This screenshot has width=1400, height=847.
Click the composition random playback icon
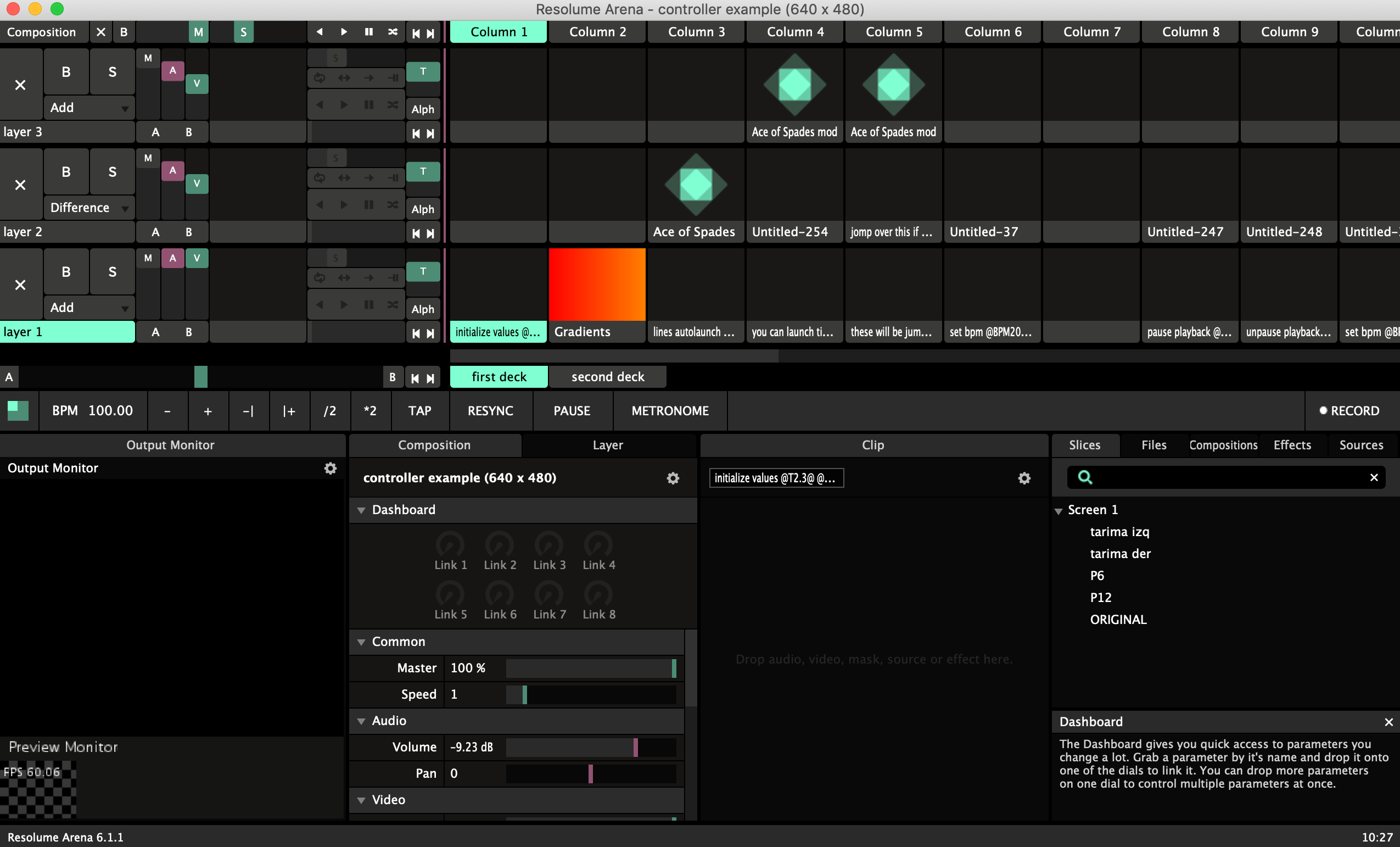(x=393, y=32)
